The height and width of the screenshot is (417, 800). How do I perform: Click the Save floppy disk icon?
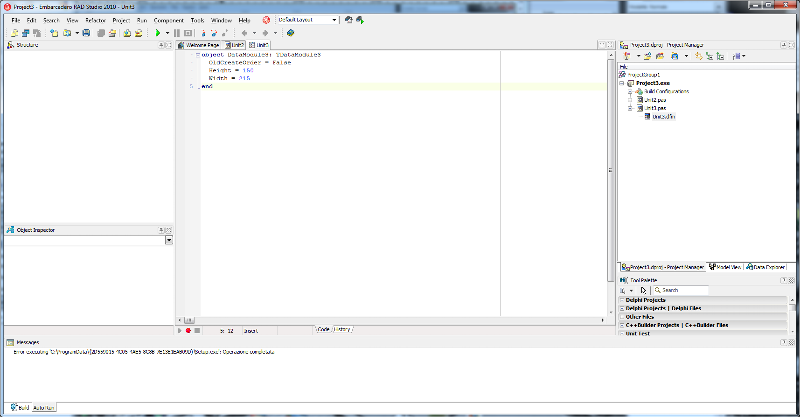pyautogui.click(x=86, y=33)
